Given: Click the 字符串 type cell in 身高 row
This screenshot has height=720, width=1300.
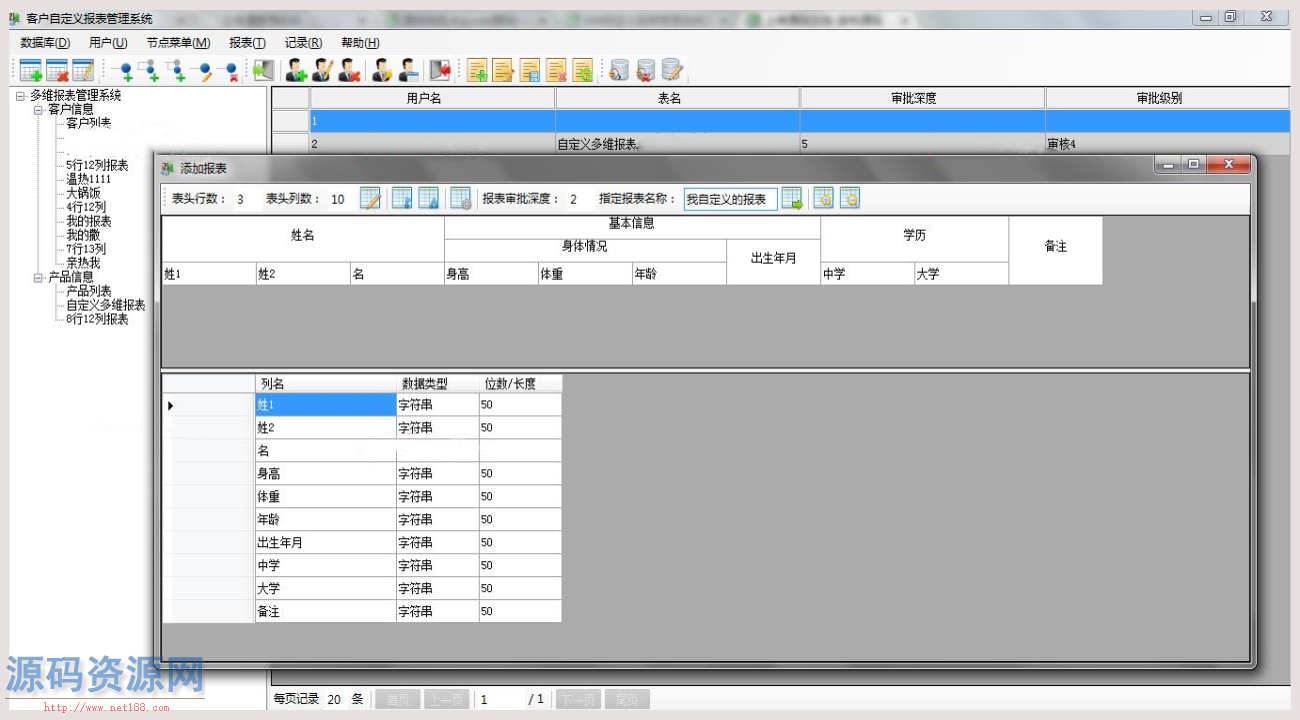Looking at the screenshot, I should point(438,474).
